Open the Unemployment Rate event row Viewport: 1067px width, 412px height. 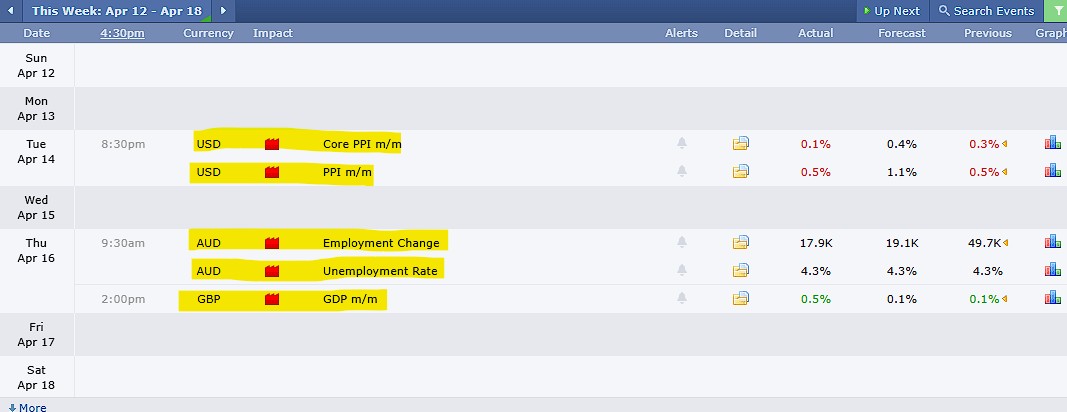coord(380,271)
